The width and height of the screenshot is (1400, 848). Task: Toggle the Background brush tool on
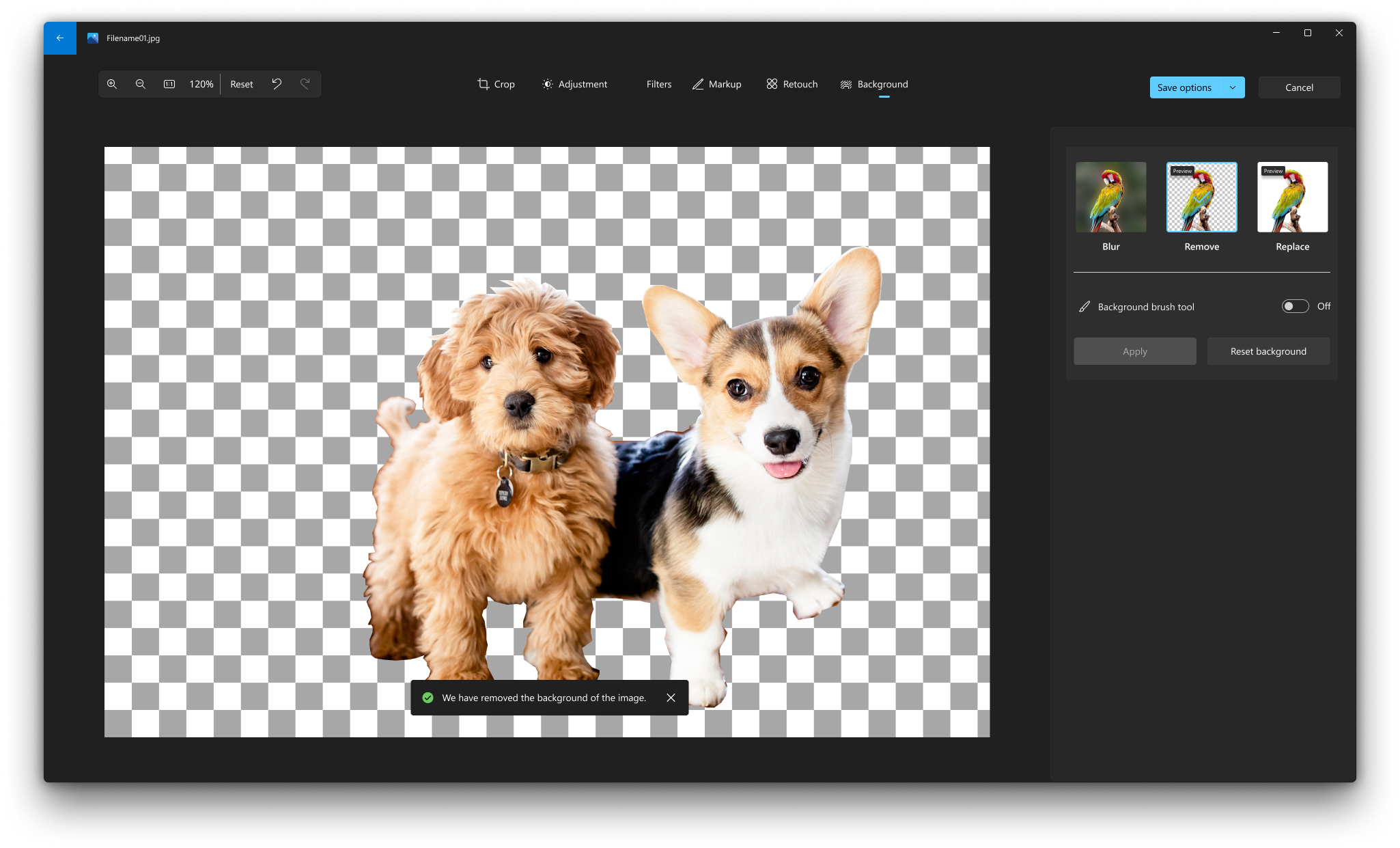[x=1296, y=306]
